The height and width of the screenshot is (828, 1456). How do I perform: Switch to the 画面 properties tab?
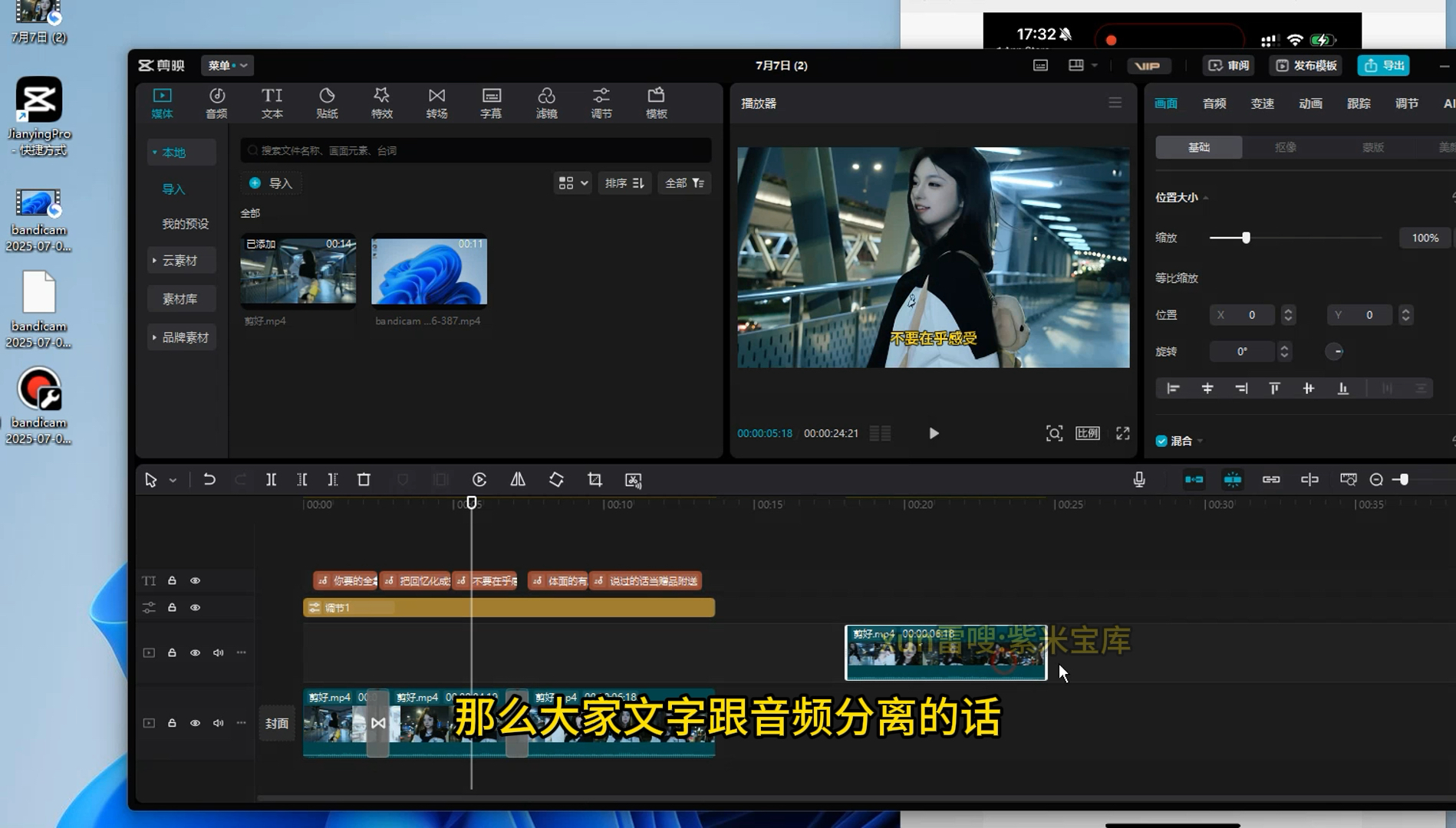tap(1166, 103)
